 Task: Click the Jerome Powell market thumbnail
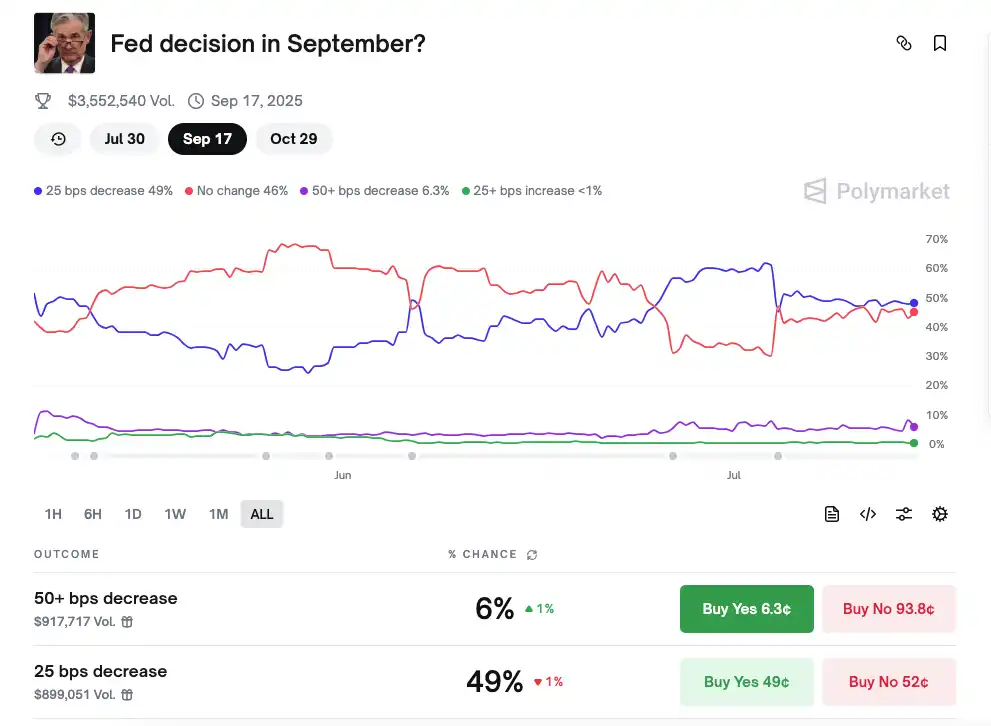[x=65, y=43]
